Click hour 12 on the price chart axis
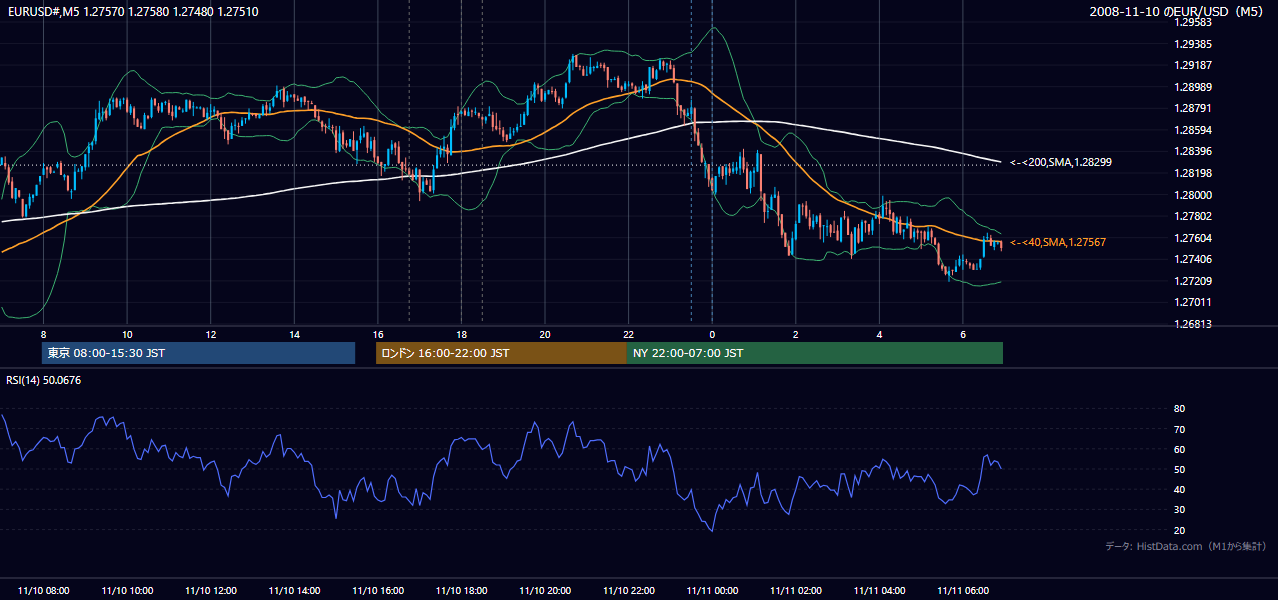 click(211, 334)
